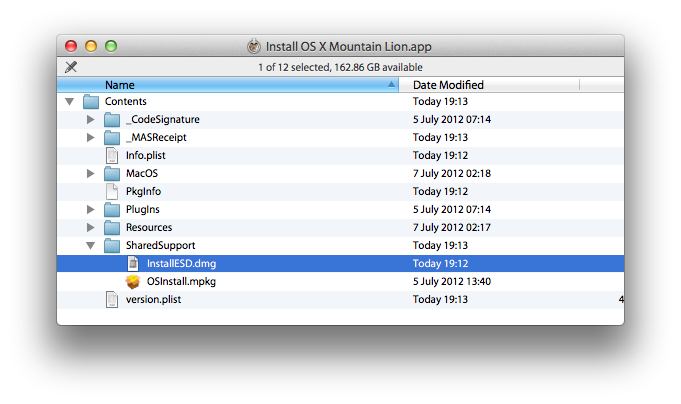
Task: Select the _CodeSignature row name
Action: pyautogui.click(x=163, y=119)
